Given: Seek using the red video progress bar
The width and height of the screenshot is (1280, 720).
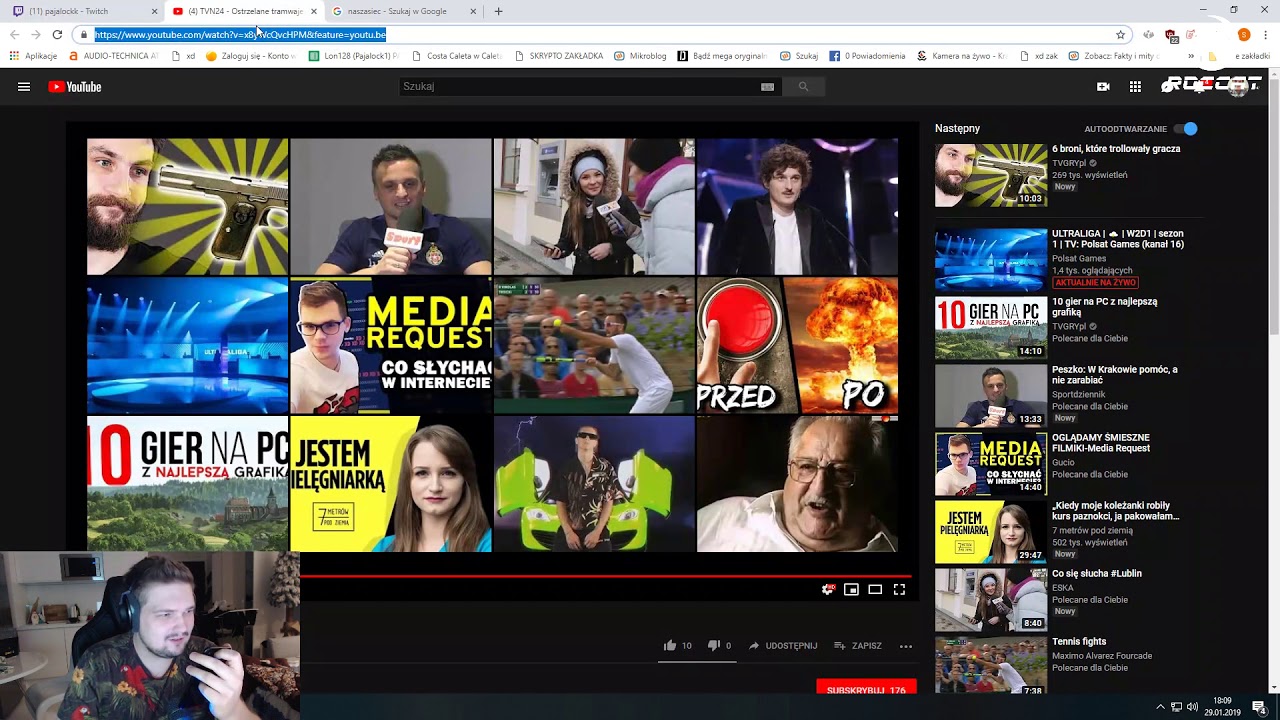Looking at the screenshot, I should (605, 576).
